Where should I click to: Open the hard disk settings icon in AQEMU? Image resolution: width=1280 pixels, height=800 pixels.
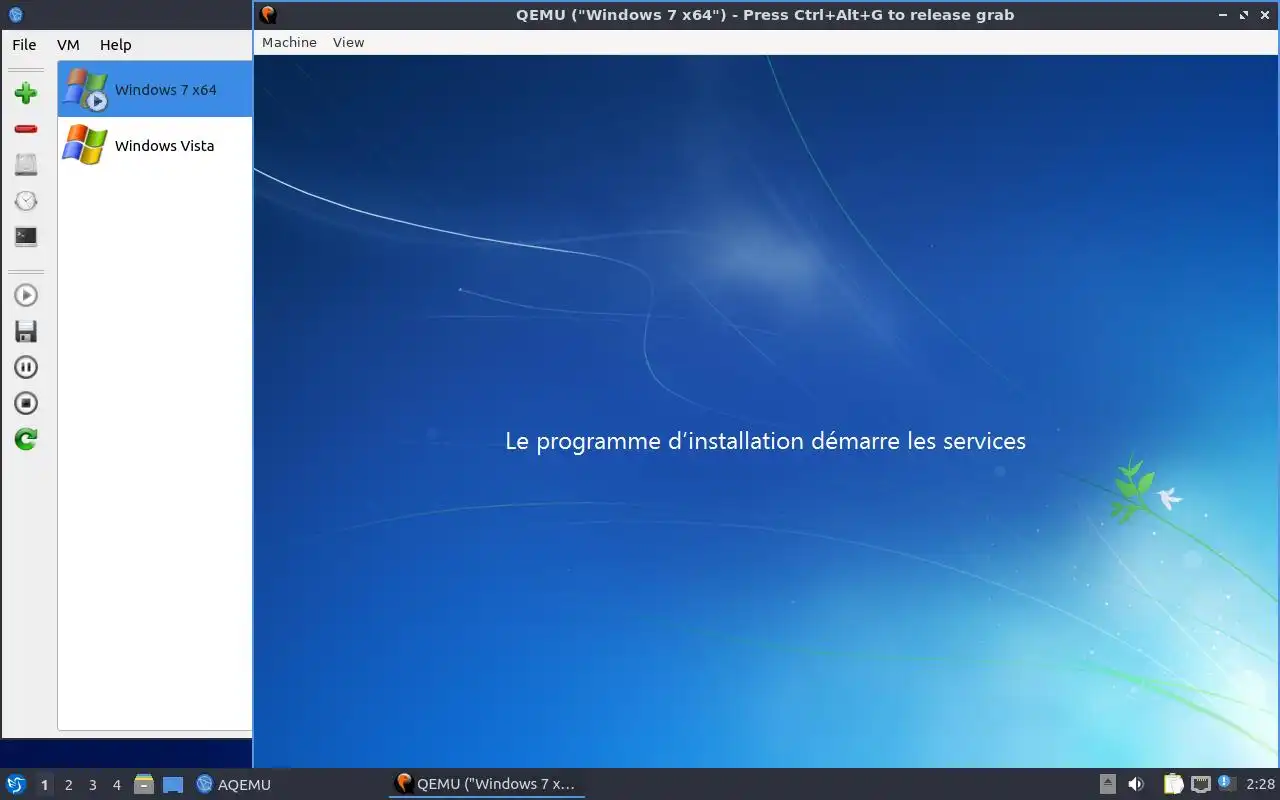pos(26,165)
